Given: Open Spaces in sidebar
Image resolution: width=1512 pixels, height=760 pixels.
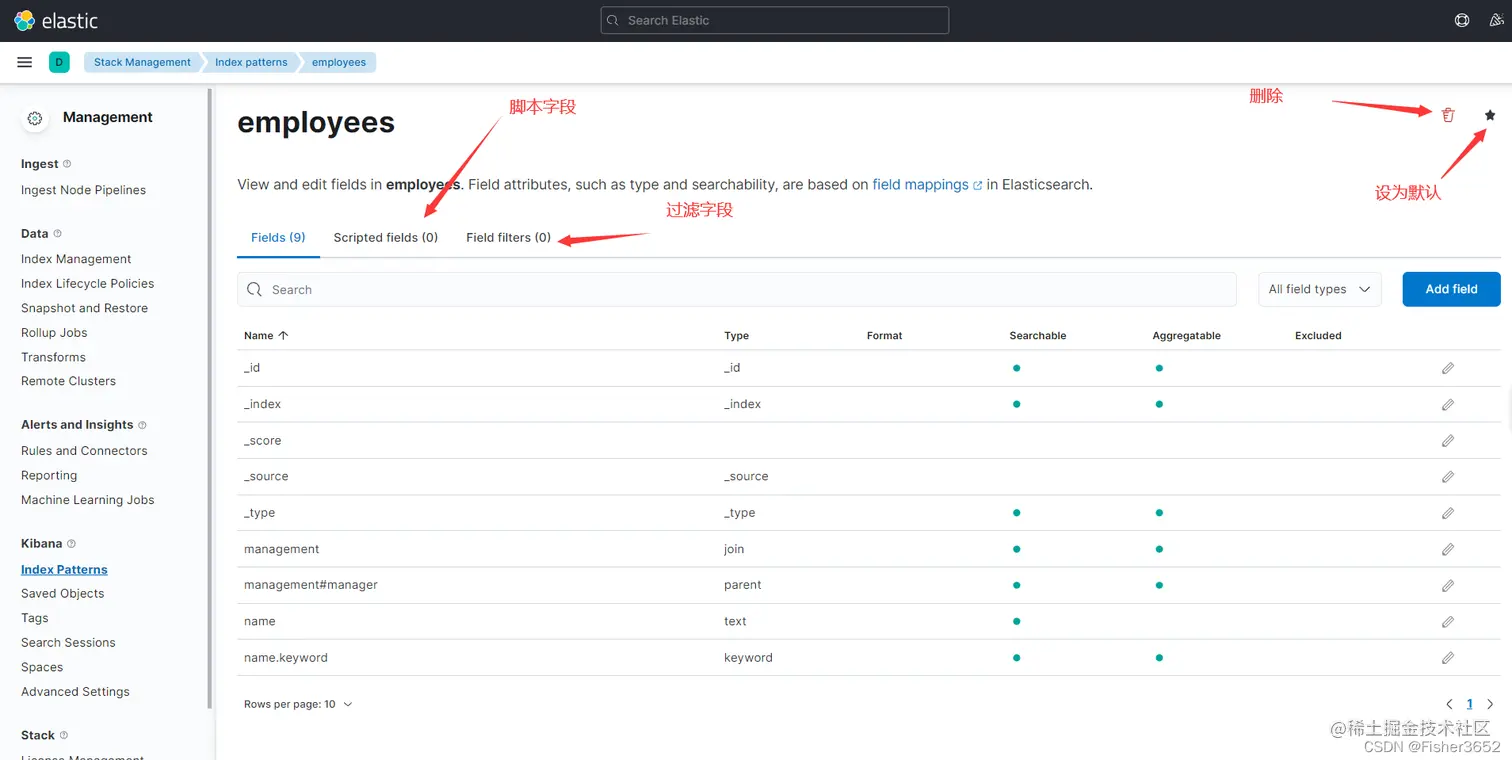Looking at the screenshot, I should click(x=42, y=667).
